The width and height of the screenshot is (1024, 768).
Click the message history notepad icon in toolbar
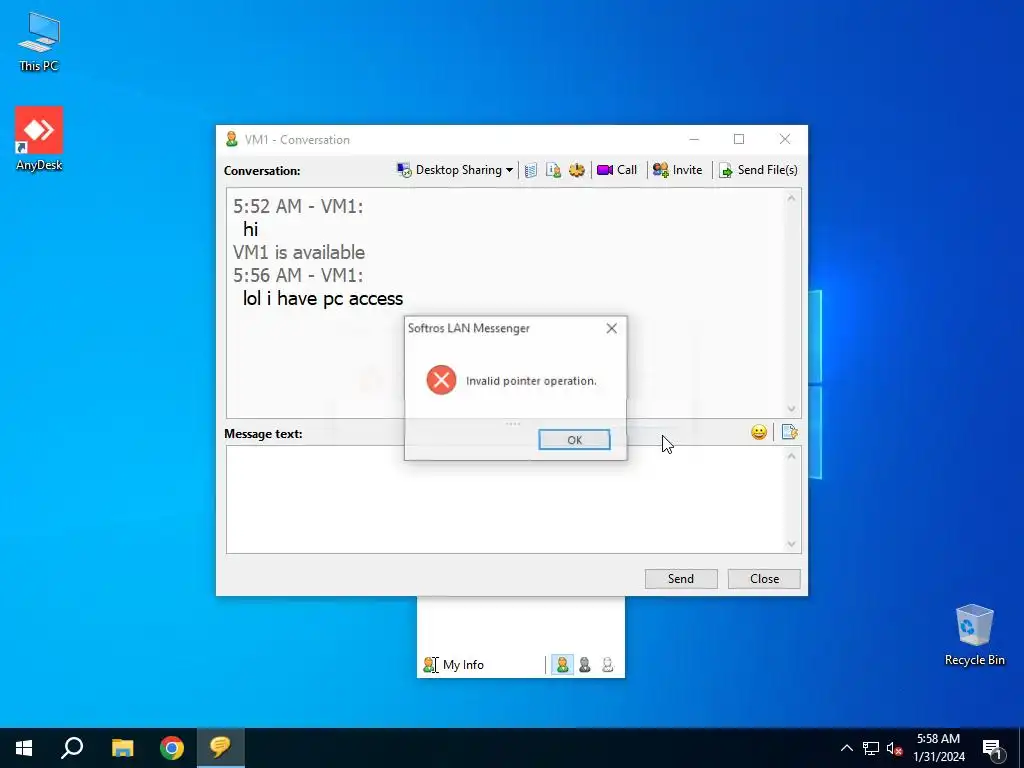point(530,170)
